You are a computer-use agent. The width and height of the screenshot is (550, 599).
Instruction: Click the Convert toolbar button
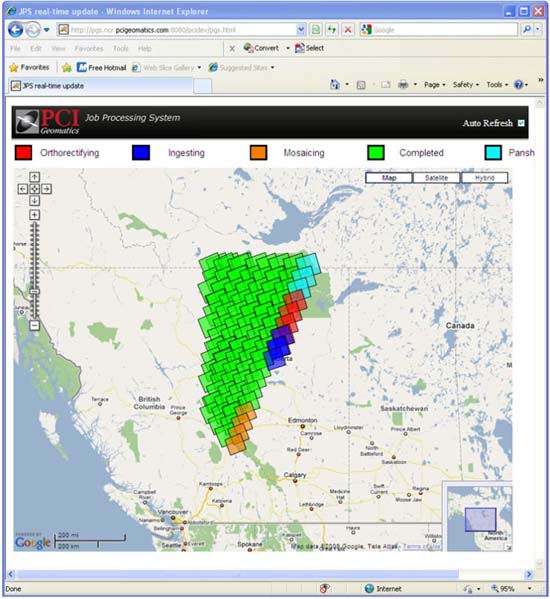coord(262,48)
